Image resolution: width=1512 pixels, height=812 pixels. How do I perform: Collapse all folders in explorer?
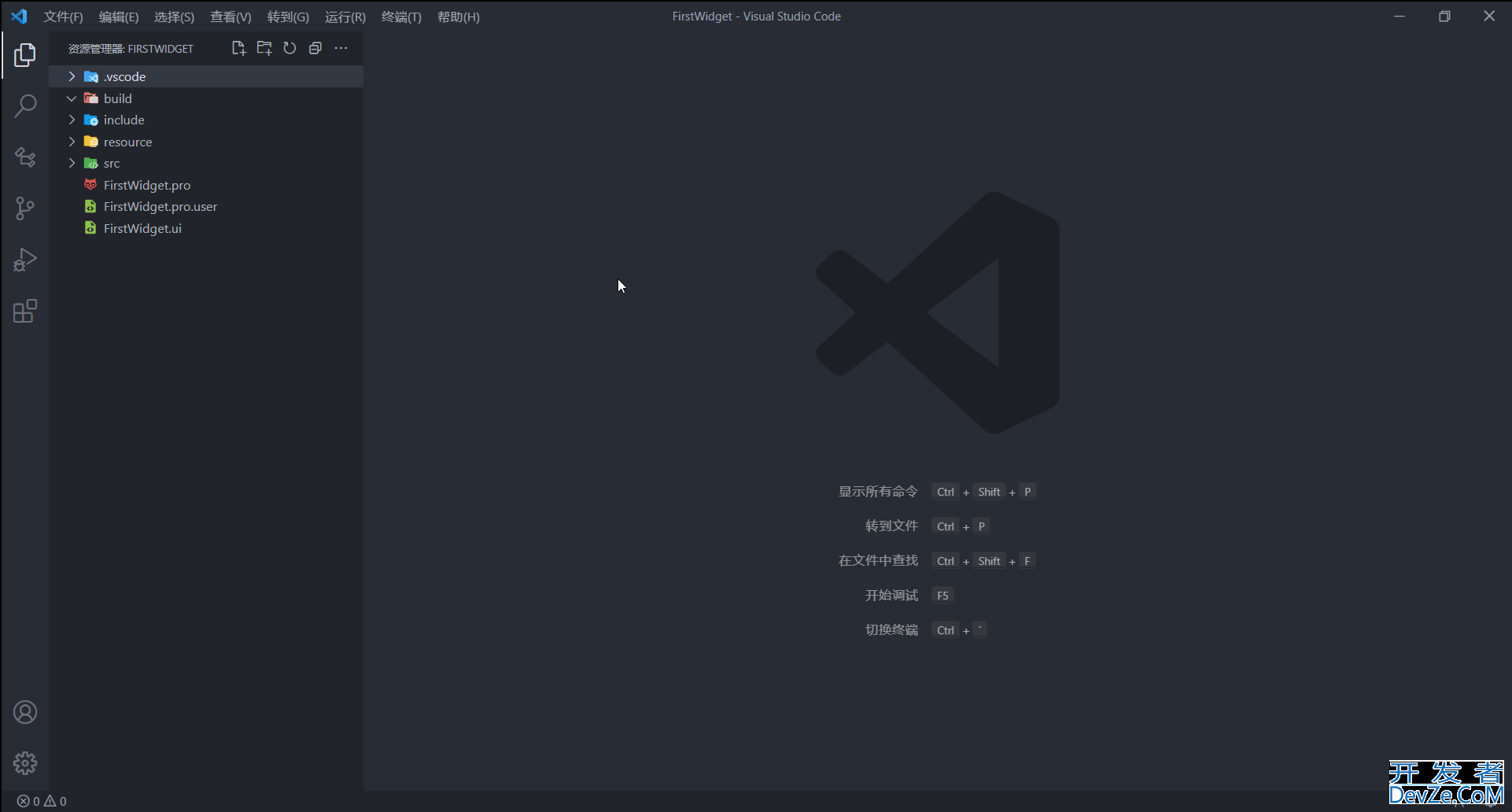315,48
